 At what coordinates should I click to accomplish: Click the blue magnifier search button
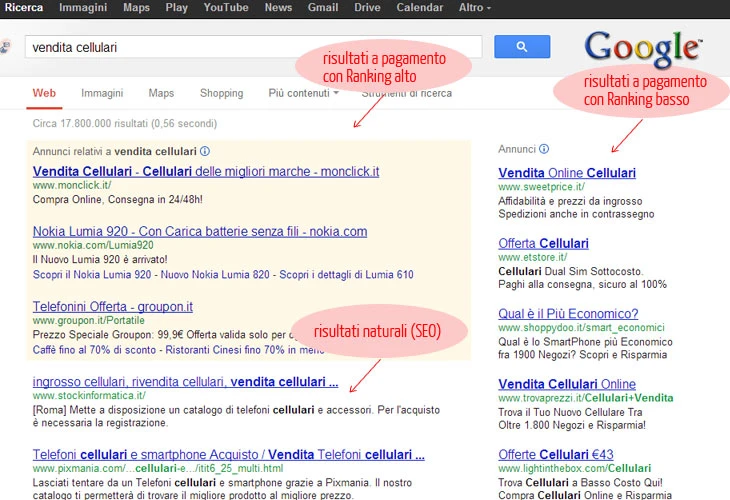point(522,47)
